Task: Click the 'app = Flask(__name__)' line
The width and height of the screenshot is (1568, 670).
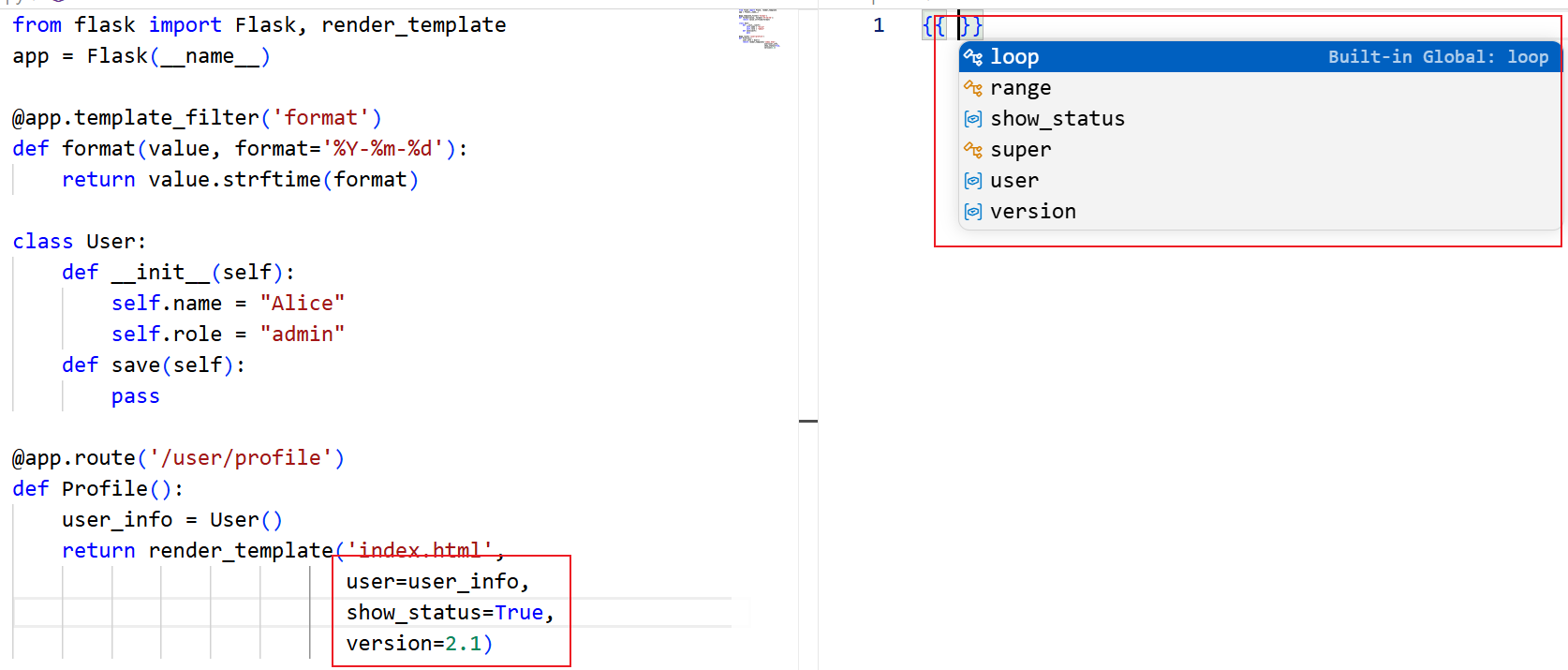Action: 141,56
